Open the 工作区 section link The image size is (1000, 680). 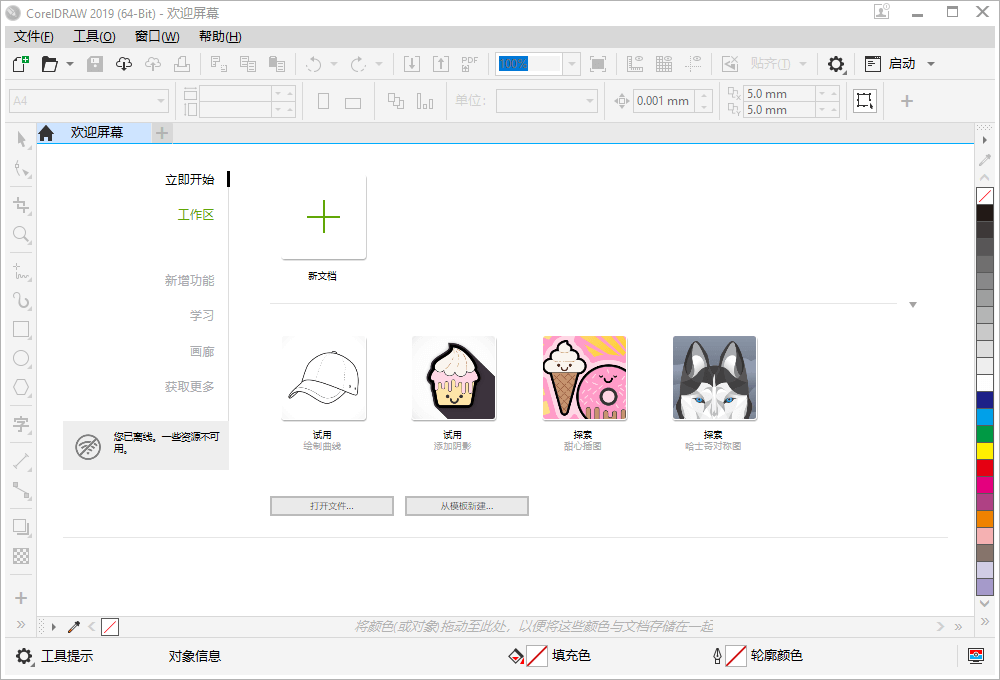point(196,214)
